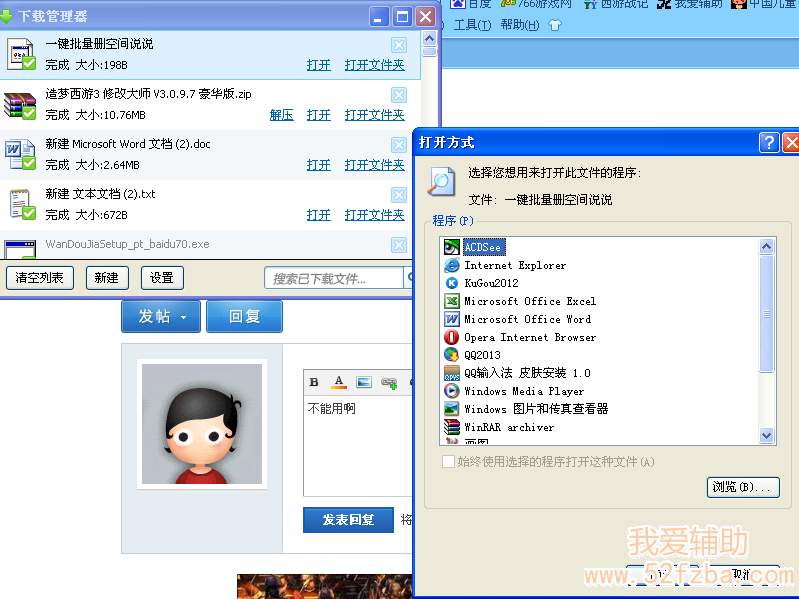799x599 pixels.
Task: Open the 发帖 dropdown button
Action: pyautogui.click(x=161, y=316)
